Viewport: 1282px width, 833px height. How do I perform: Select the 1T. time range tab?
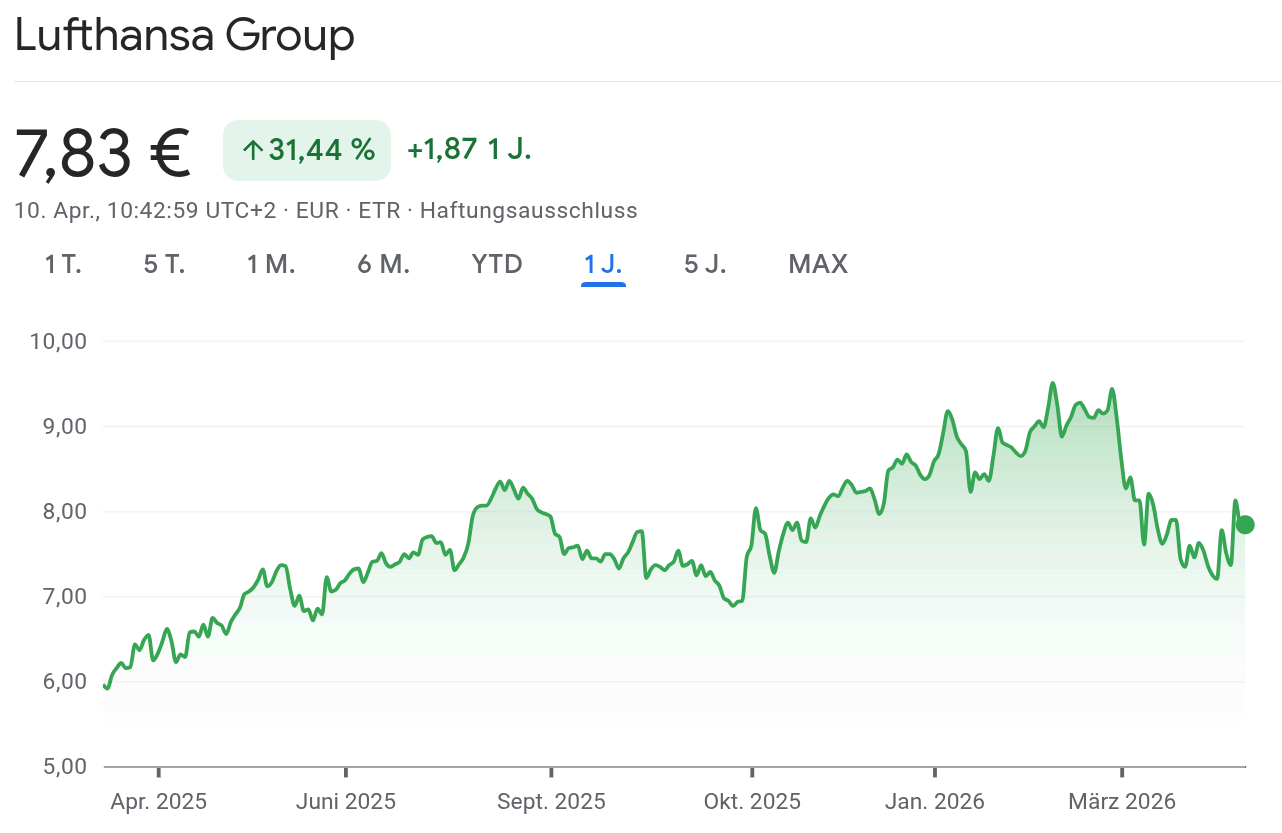pos(63,264)
